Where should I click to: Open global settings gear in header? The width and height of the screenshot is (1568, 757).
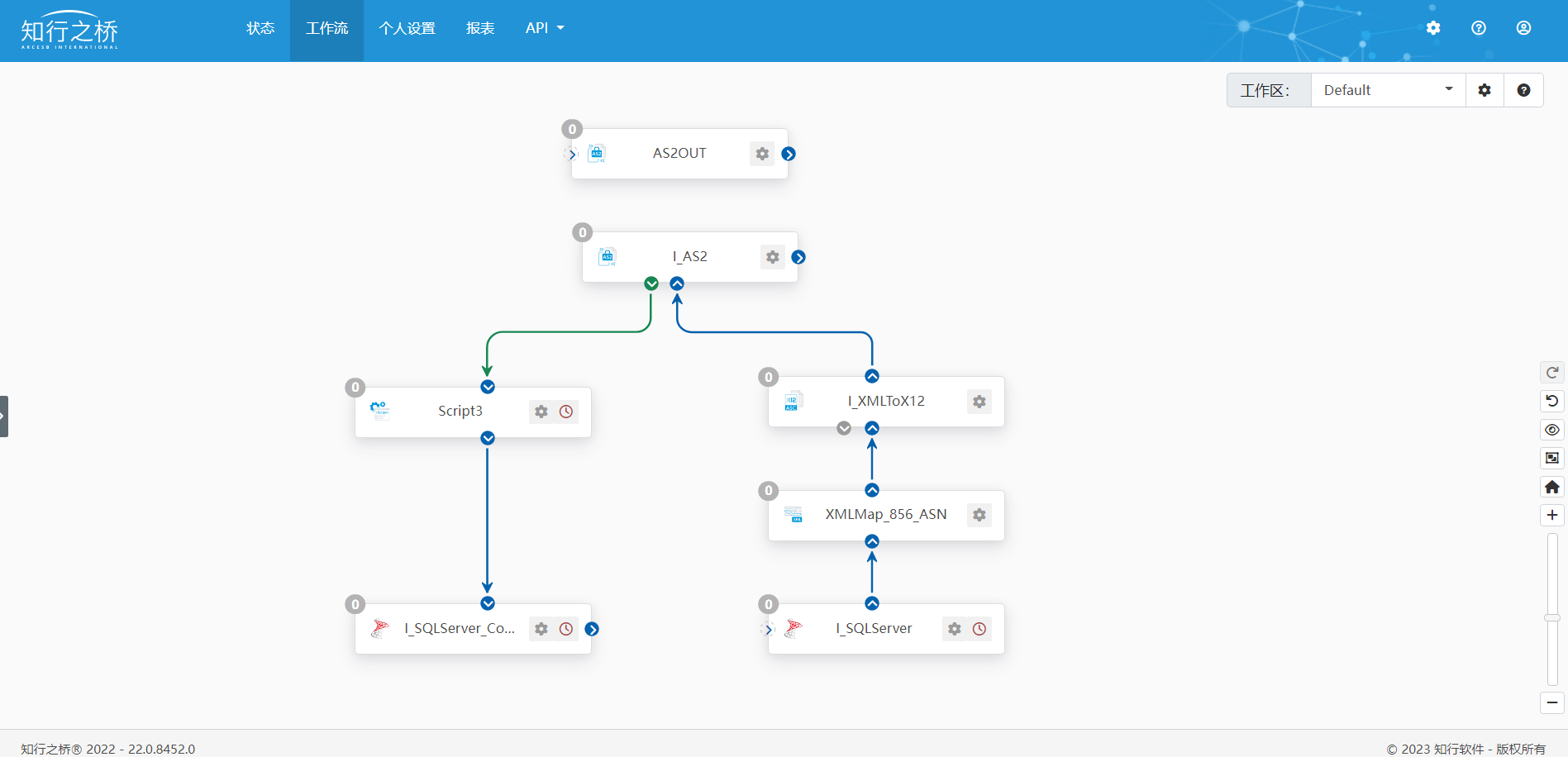[x=1433, y=28]
